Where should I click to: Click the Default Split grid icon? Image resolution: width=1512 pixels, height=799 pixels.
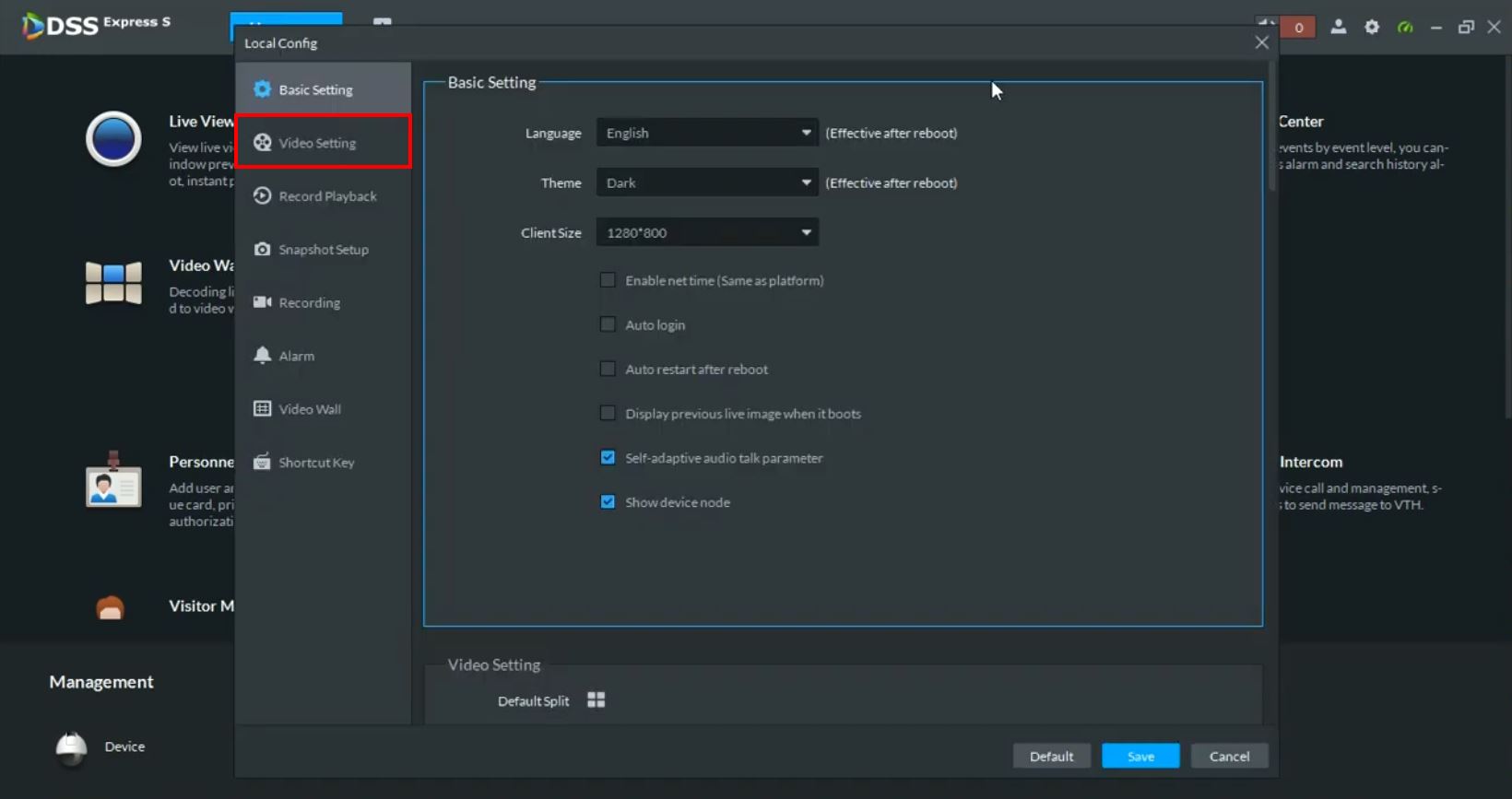point(597,700)
